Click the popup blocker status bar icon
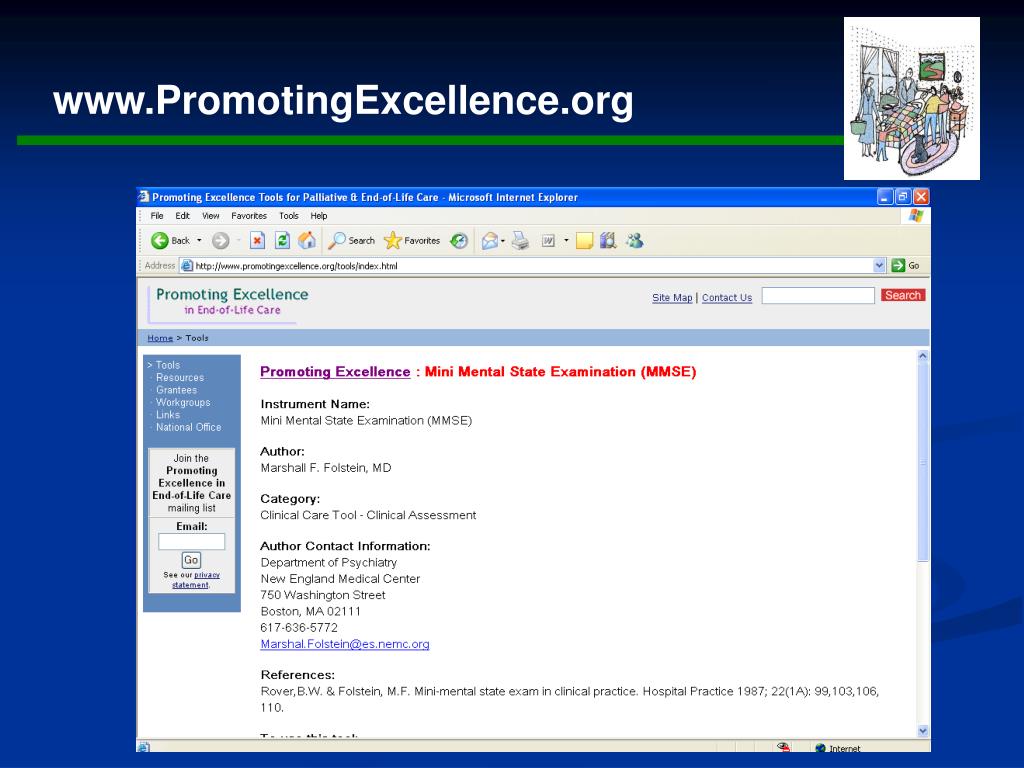 (784, 747)
